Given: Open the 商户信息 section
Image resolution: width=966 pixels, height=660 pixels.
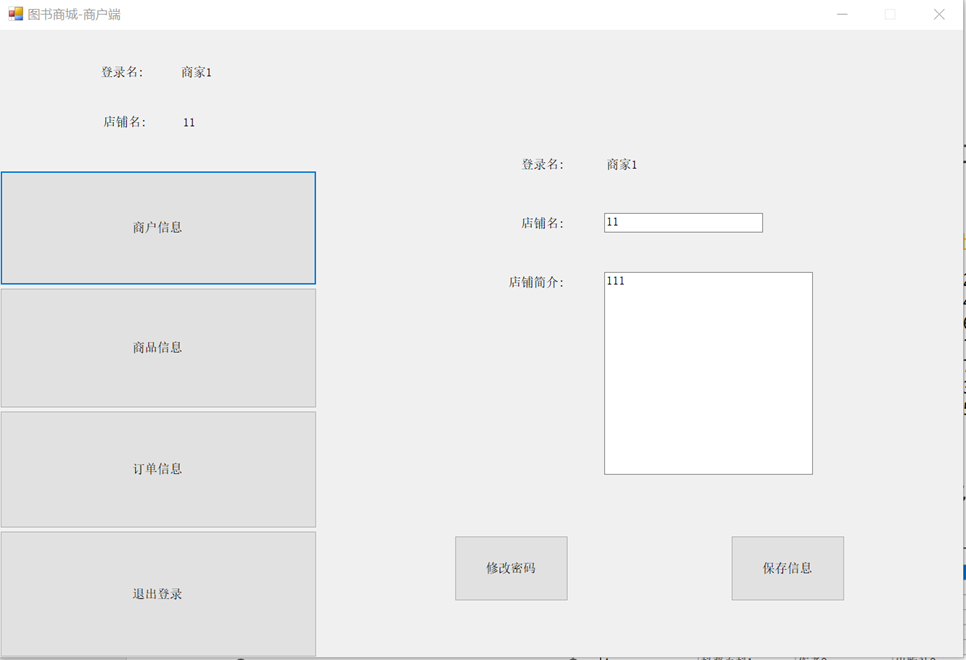Looking at the screenshot, I should 158,228.
